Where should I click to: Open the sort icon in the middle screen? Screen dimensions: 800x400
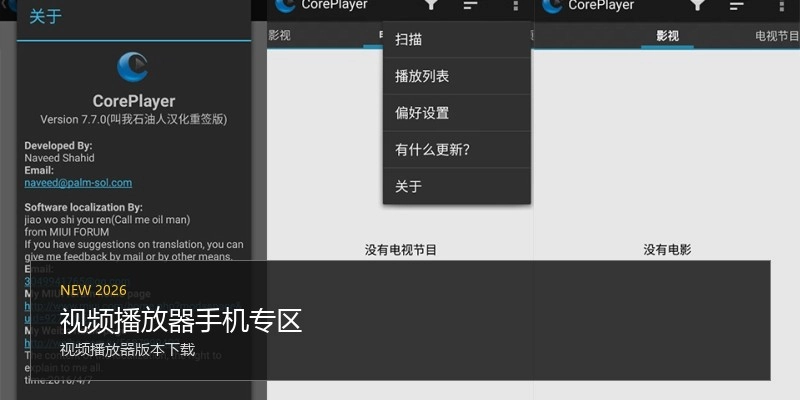point(470,5)
